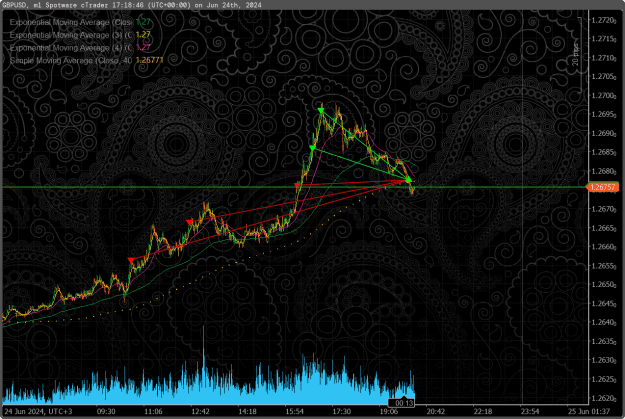Select the red sell marker near 1.2655
625x419 pixels.
pos(131,260)
